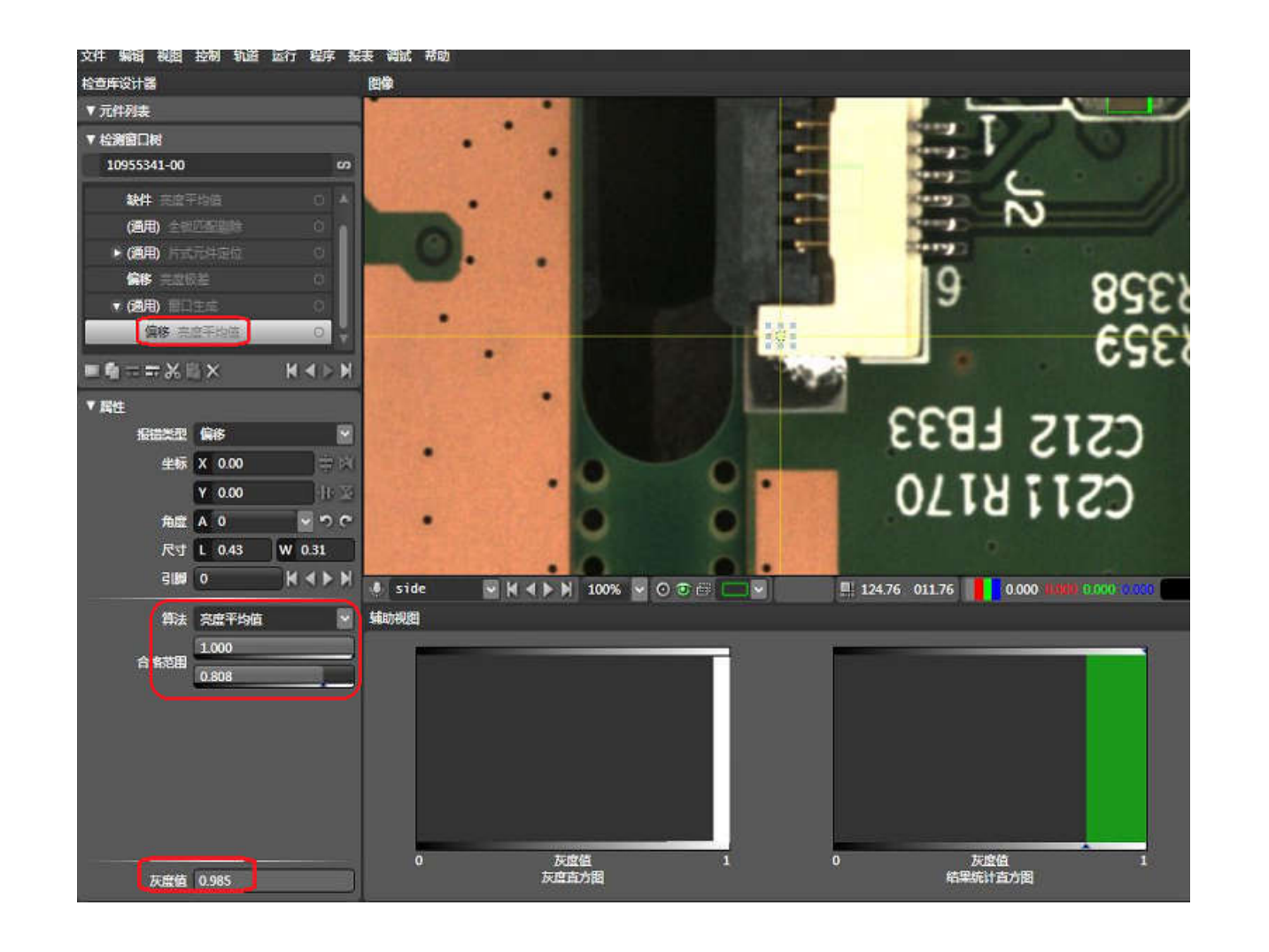Click the rotate counterclockwise icon beside angle field
The width and height of the screenshot is (1269, 952).
326,521
